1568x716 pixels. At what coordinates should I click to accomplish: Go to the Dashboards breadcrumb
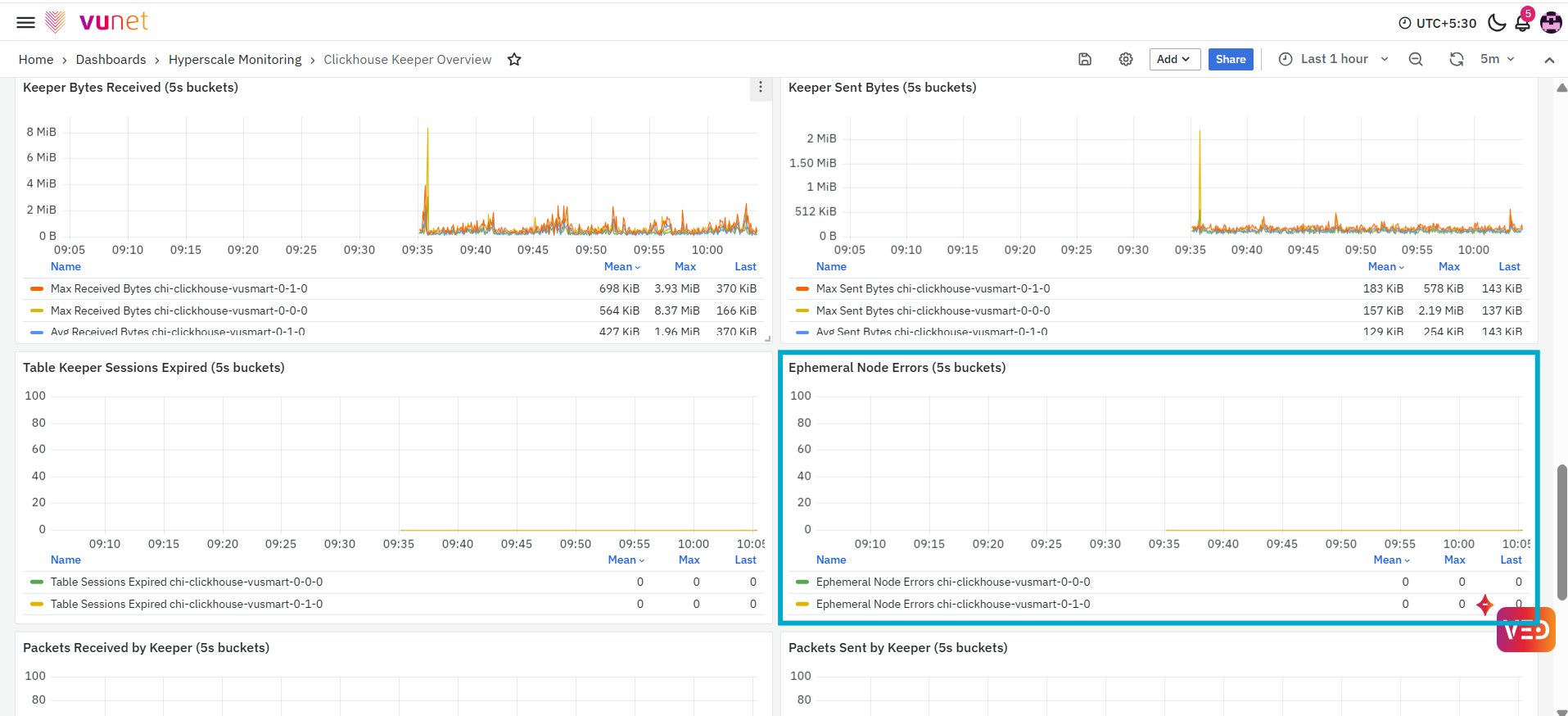111,59
